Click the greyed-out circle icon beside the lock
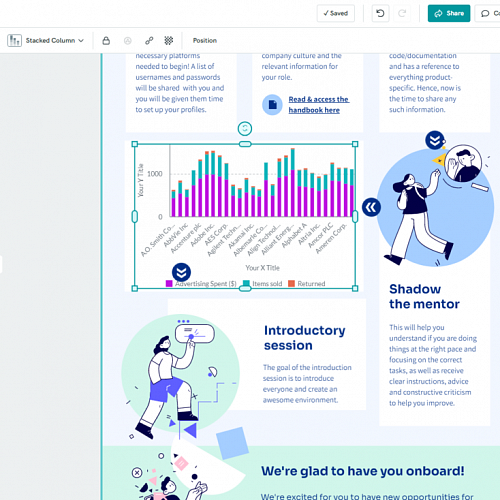This screenshot has height=500, width=500. (128, 40)
